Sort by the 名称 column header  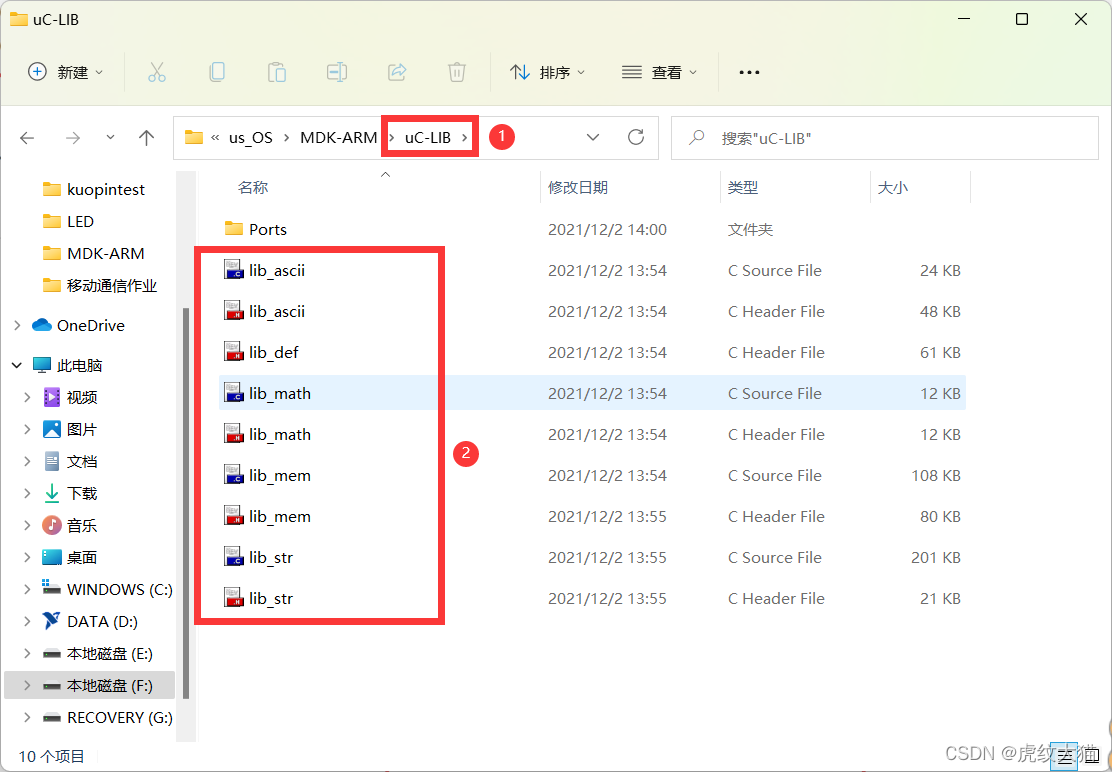[x=253, y=188]
